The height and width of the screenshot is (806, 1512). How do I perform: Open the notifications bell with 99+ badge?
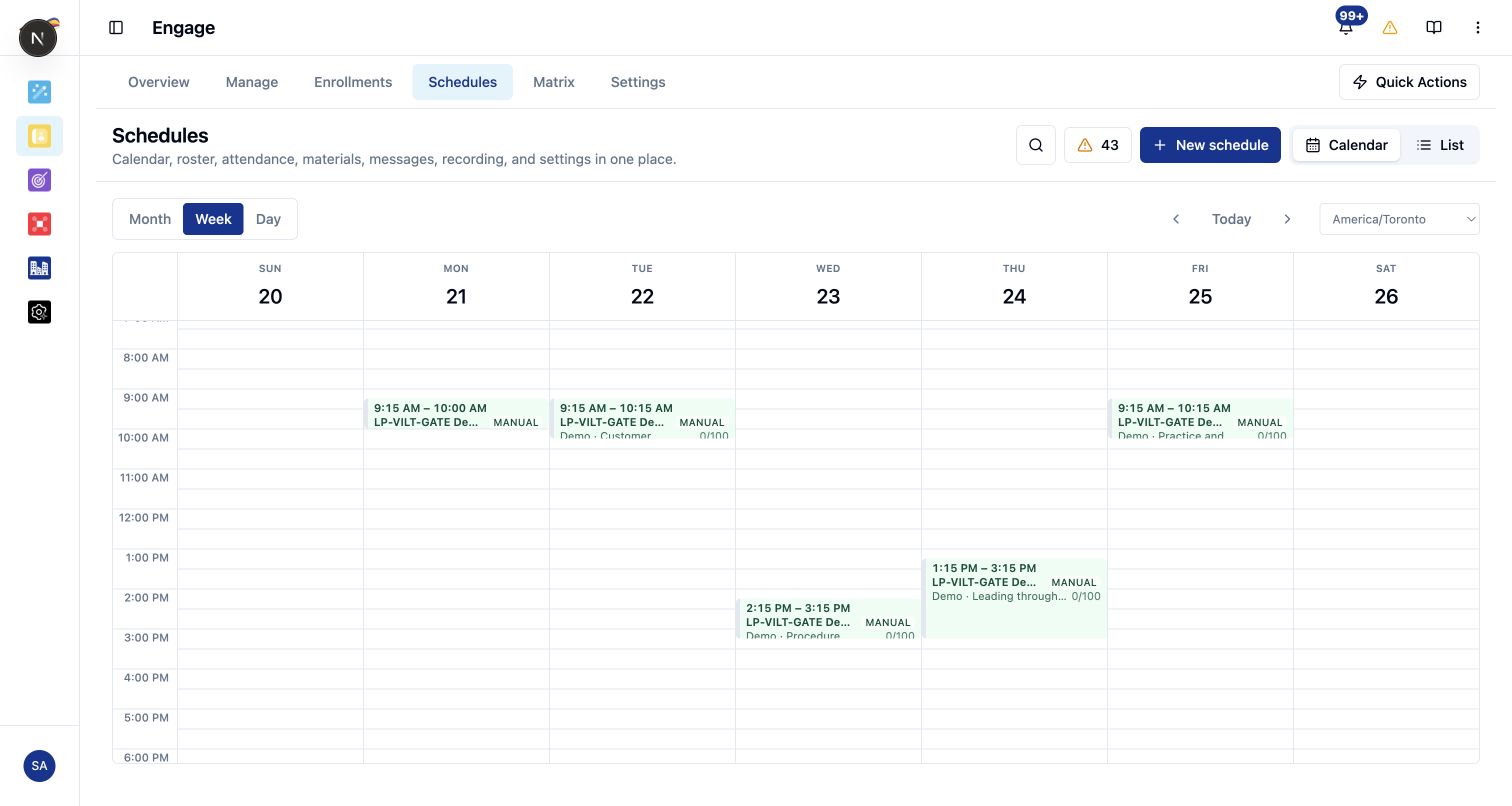(1346, 28)
